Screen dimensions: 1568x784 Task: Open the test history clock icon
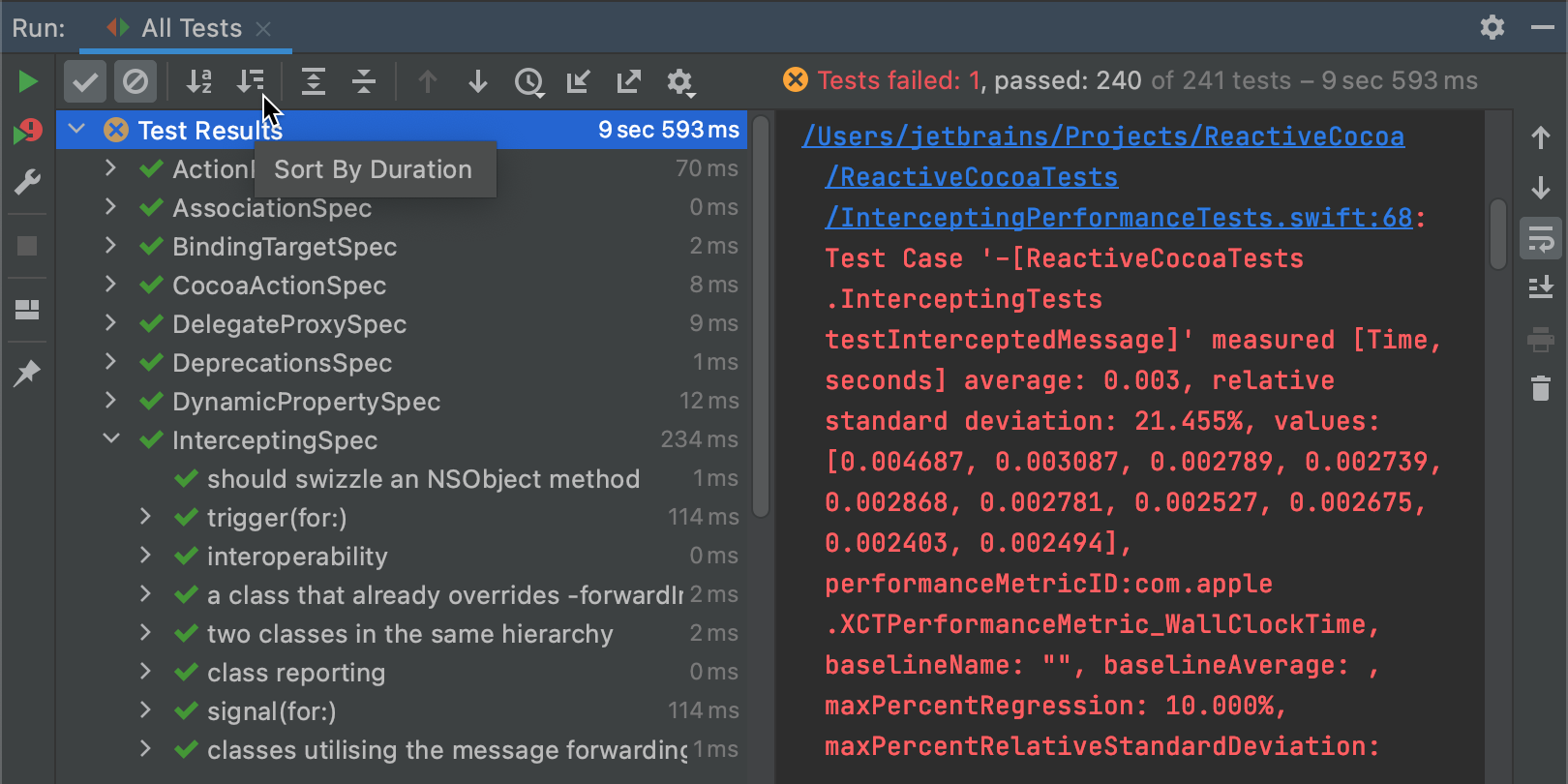click(528, 82)
